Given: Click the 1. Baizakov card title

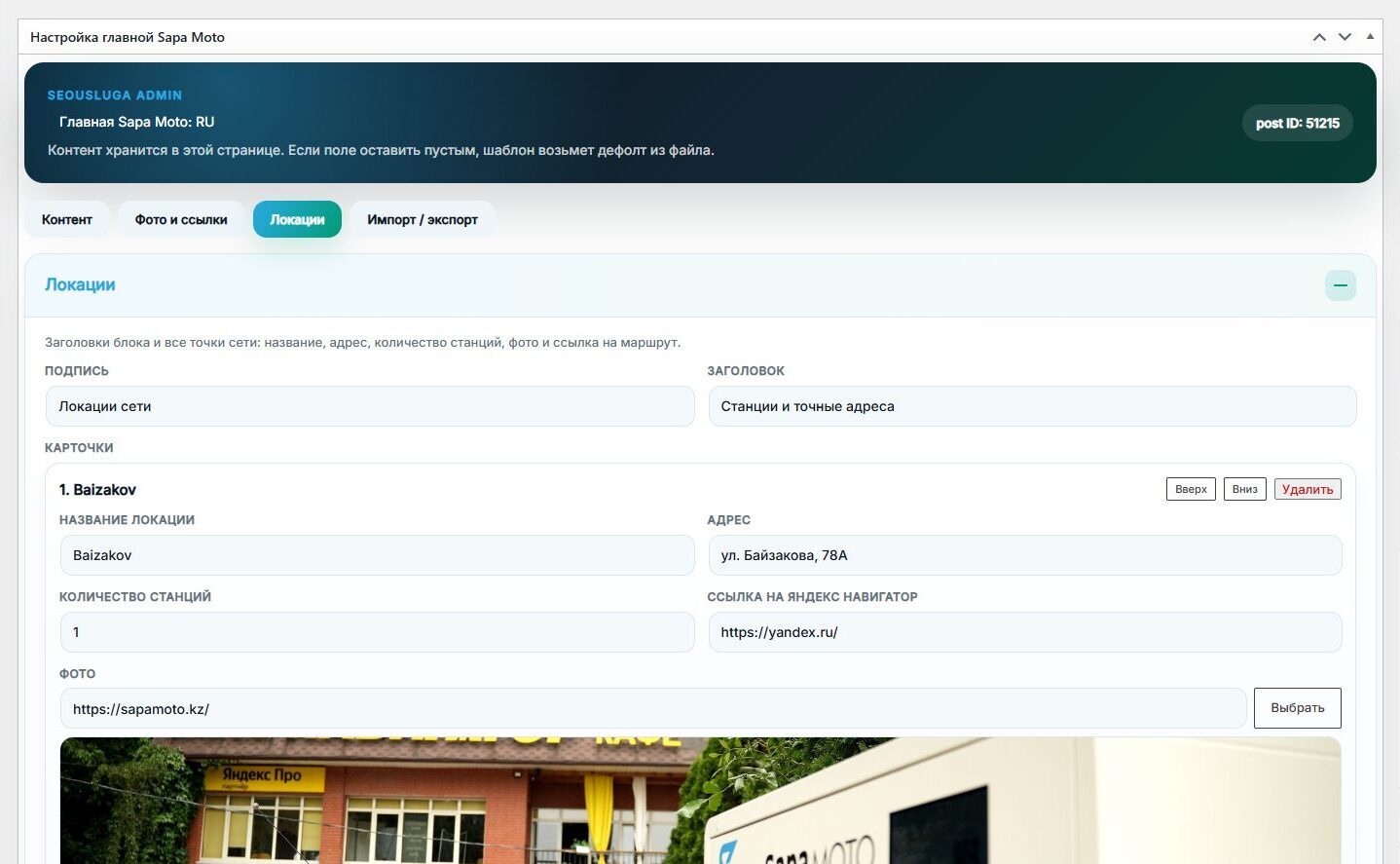Looking at the screenshot, I should [97, 489].
